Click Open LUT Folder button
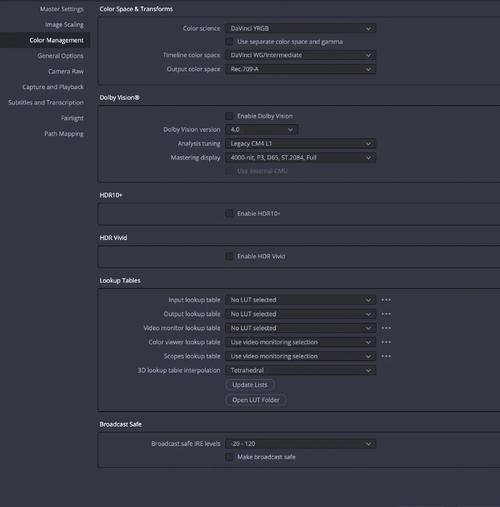Screen dimensions: 500x507 click(256, 400)
